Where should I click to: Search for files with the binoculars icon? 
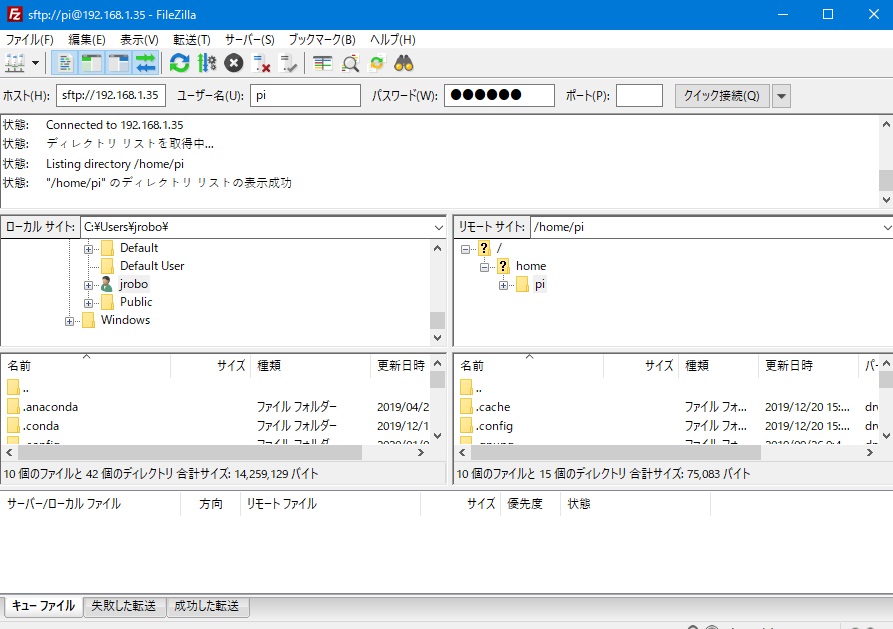(x=404, y=63)
